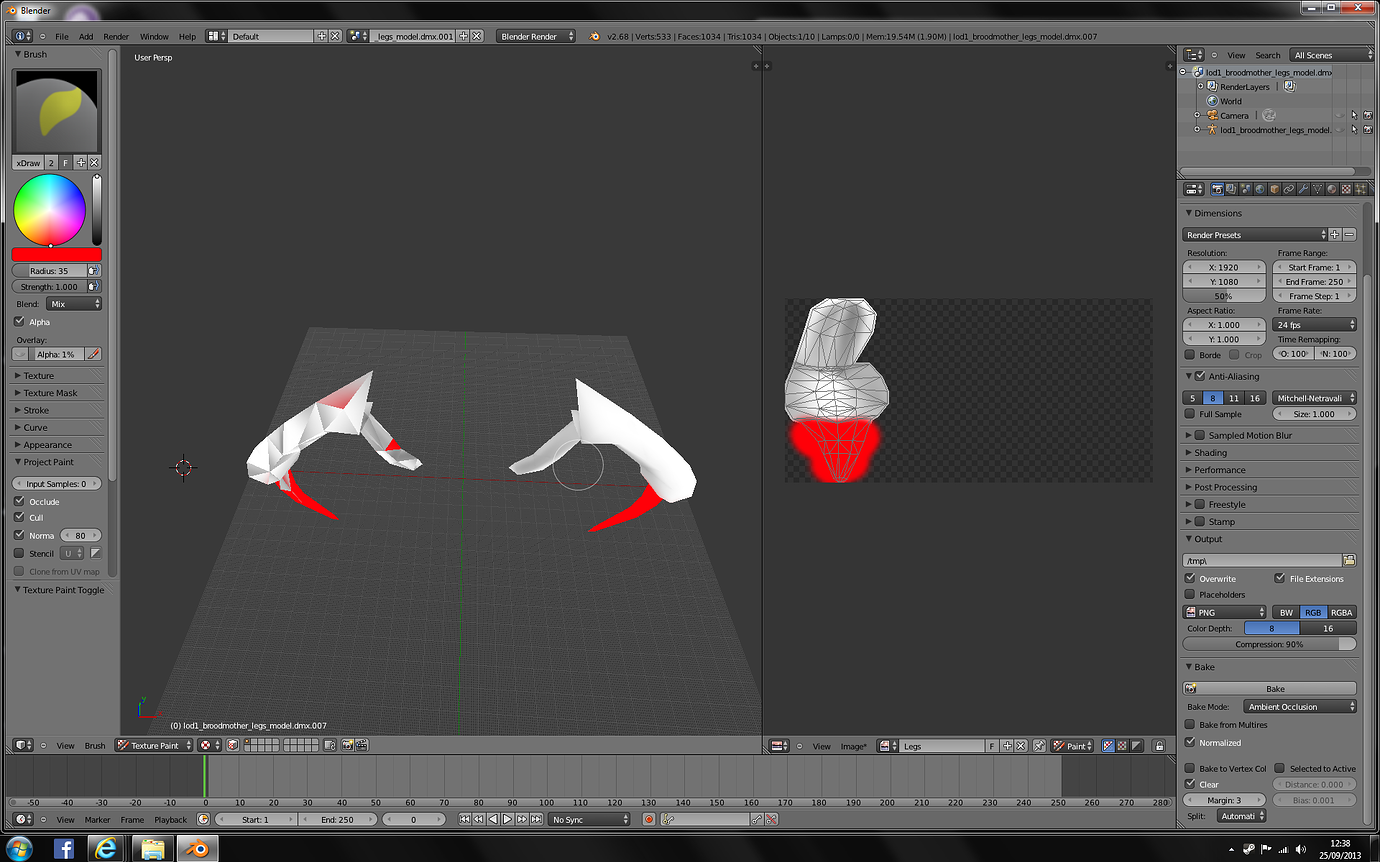The height and width of the screenshot is (862, 1380).
Task: Open the Render properties tab camera icon
Action: pos(1217,189)
